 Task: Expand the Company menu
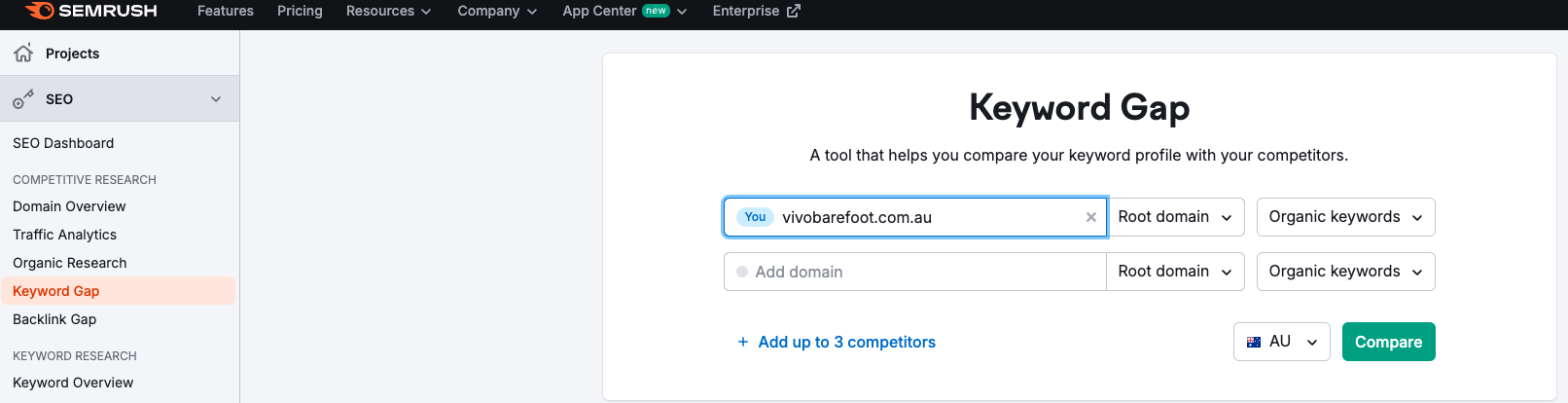(497, 11)
